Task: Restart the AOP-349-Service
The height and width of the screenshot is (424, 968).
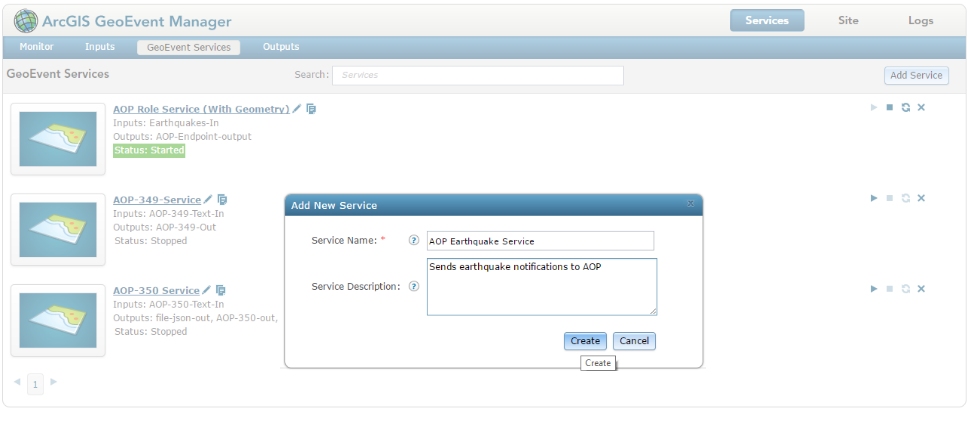Action: click(x=906, y=198)
